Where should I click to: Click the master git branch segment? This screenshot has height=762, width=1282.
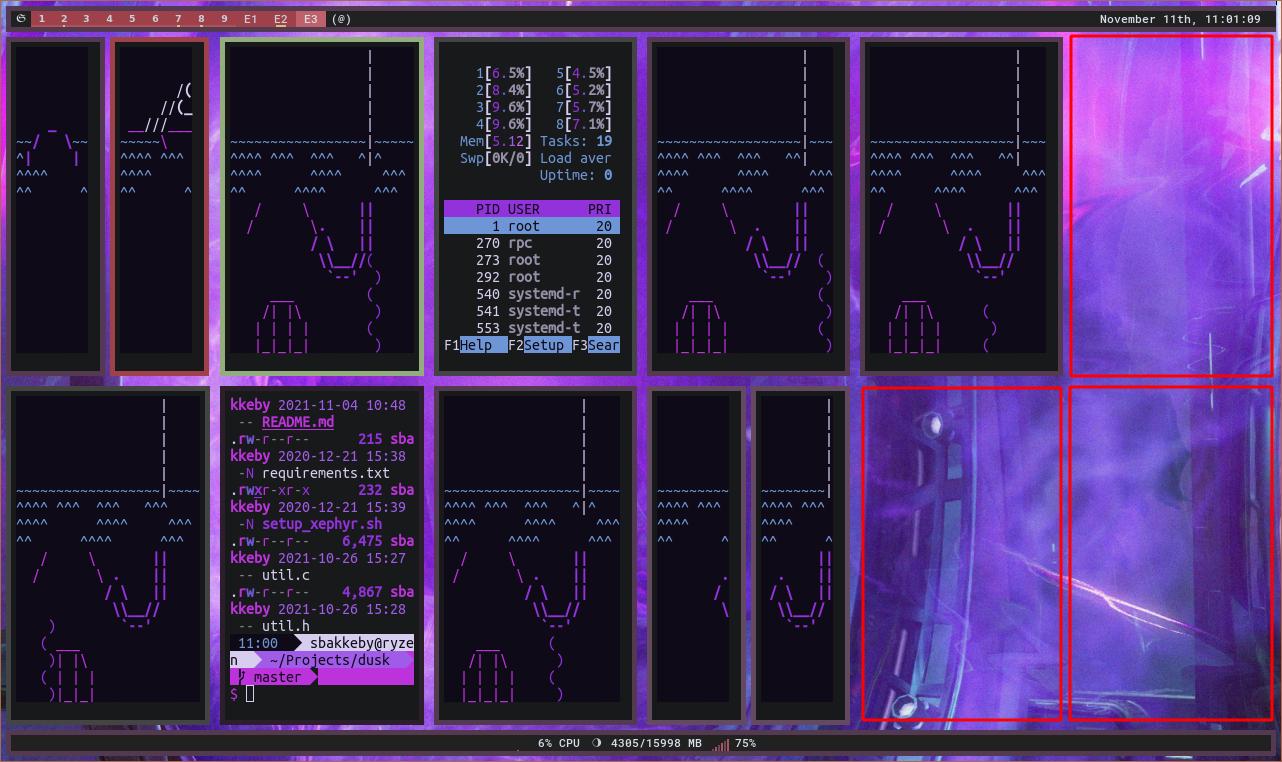(272, 677)
